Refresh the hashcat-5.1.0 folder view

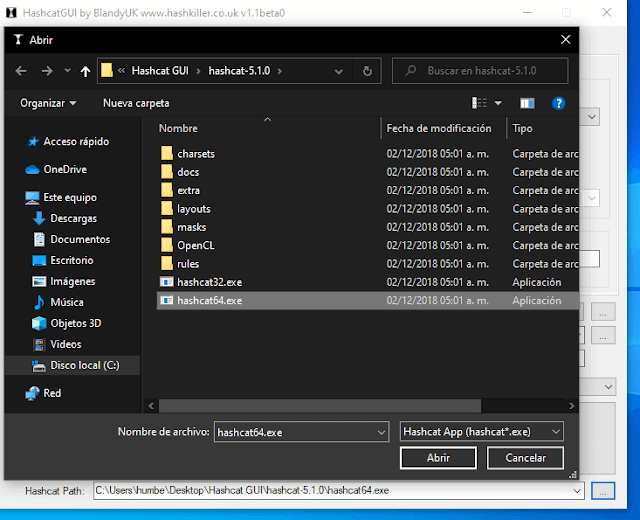coord(367,71)
